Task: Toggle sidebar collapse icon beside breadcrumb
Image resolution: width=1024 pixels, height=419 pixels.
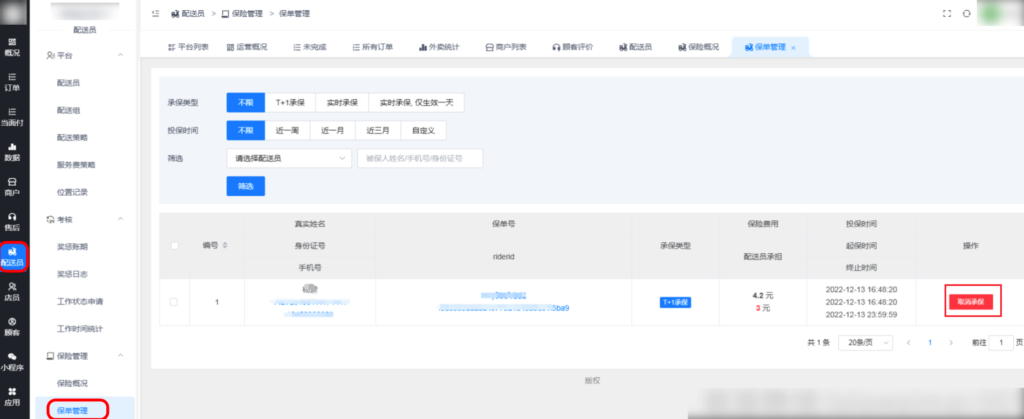Action: point(155,13)
